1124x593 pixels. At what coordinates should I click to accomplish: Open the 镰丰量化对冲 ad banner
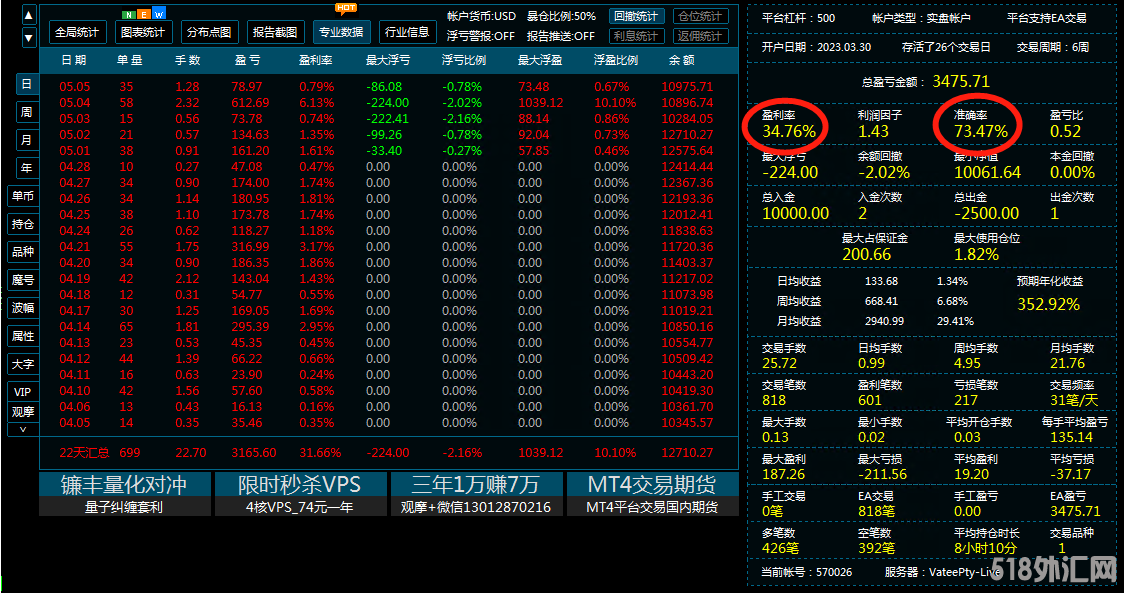(125, 493)
